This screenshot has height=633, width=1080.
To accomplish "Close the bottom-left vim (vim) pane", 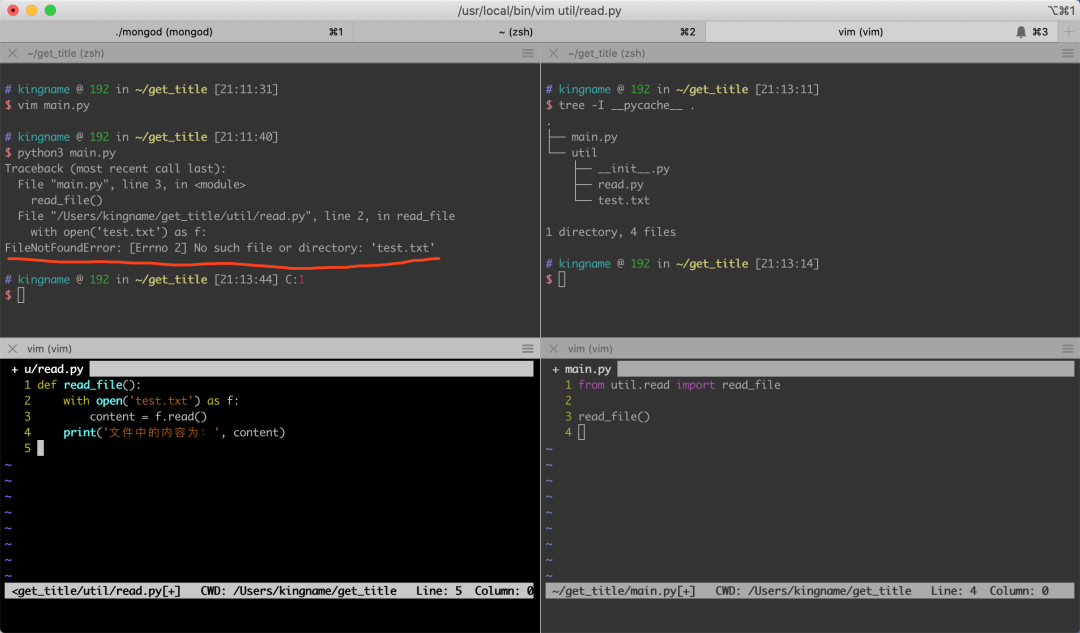I will pos(12,349).
